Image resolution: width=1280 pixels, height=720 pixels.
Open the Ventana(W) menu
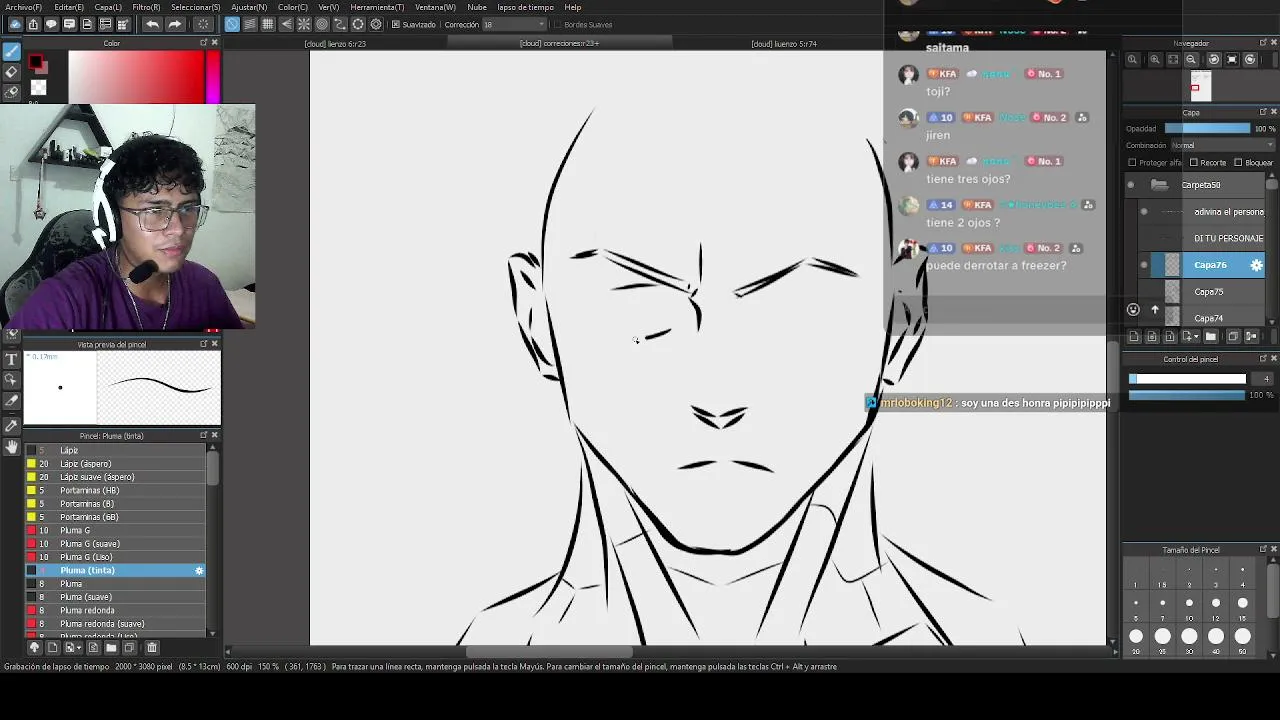[435, 7]
